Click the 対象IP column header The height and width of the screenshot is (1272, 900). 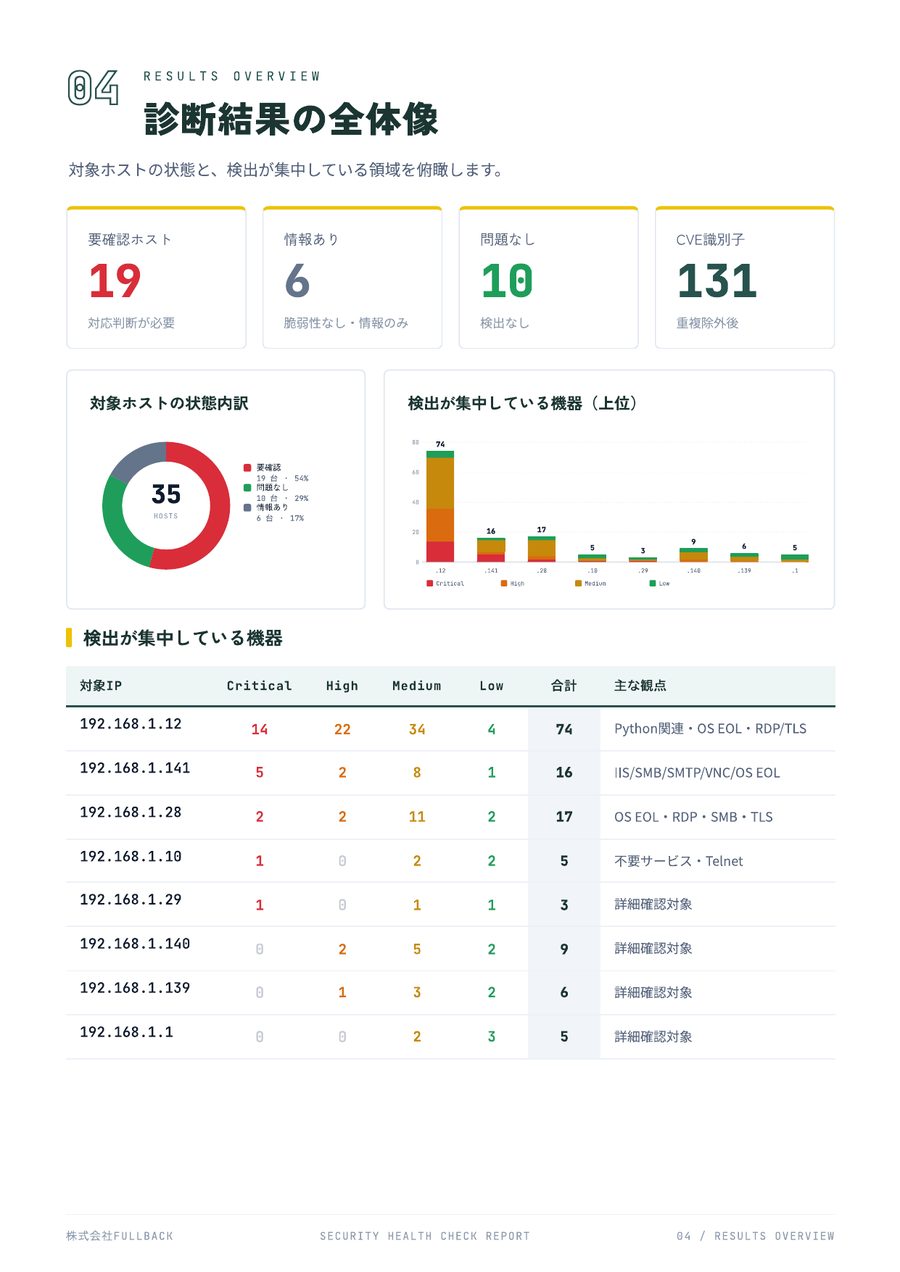[101, 686]
